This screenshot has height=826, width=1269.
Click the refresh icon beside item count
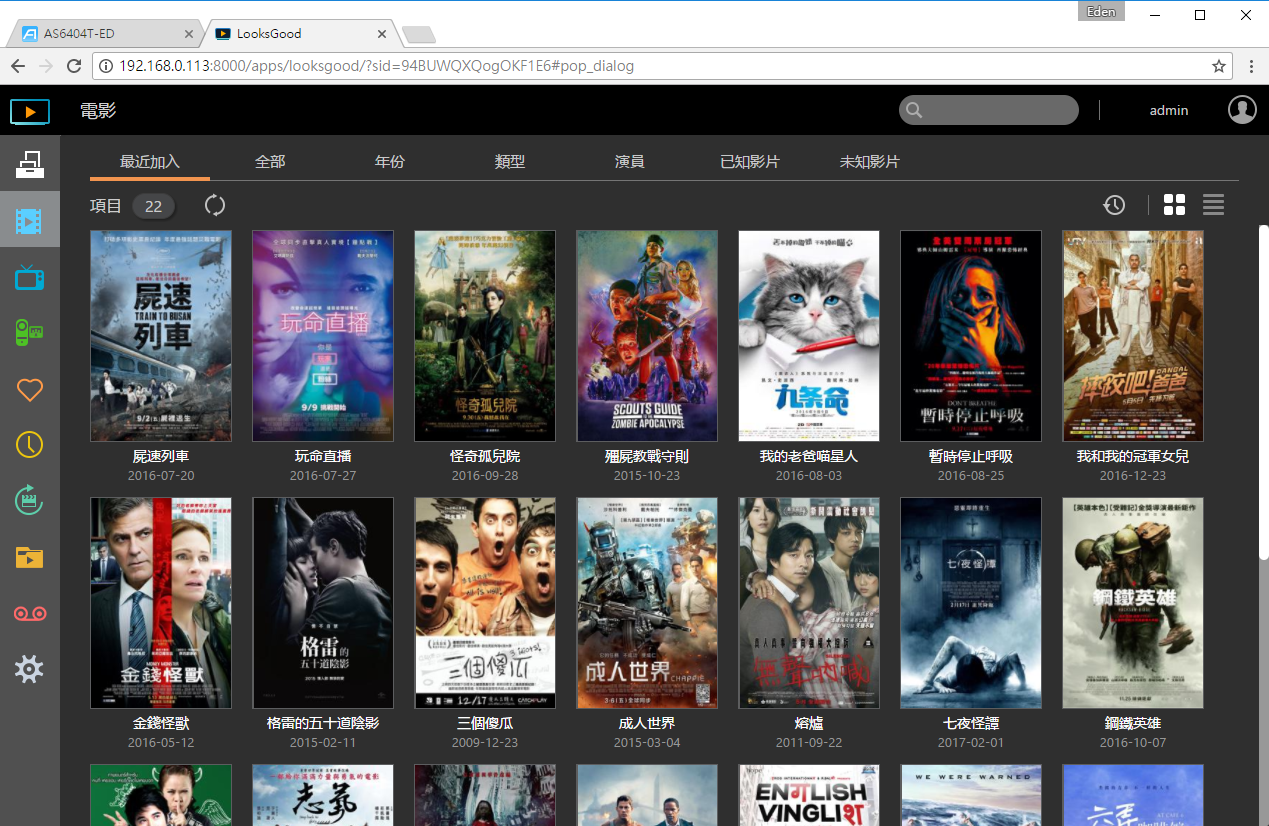[215, 206]
